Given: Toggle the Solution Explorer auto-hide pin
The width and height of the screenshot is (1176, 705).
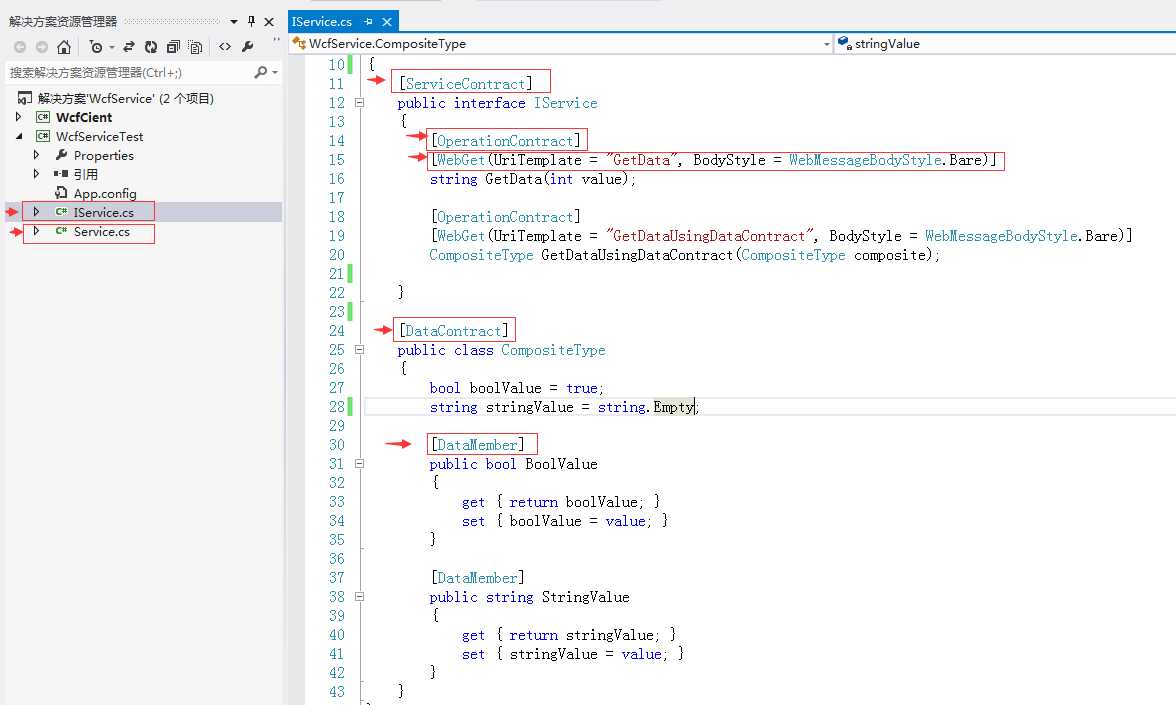Looking at the screenshot, I should pos(251,22).
